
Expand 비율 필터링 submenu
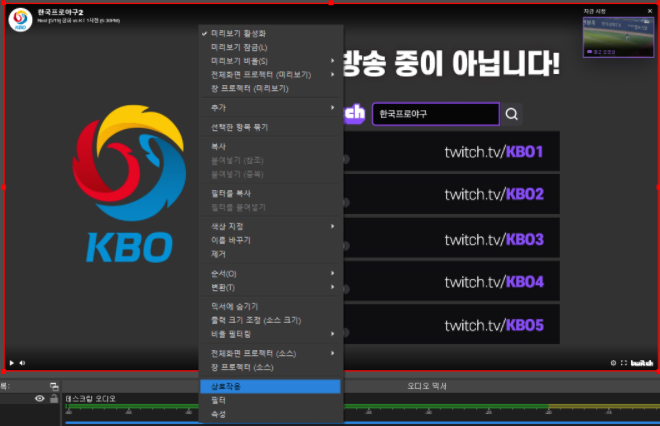click(x=270, y=334)
